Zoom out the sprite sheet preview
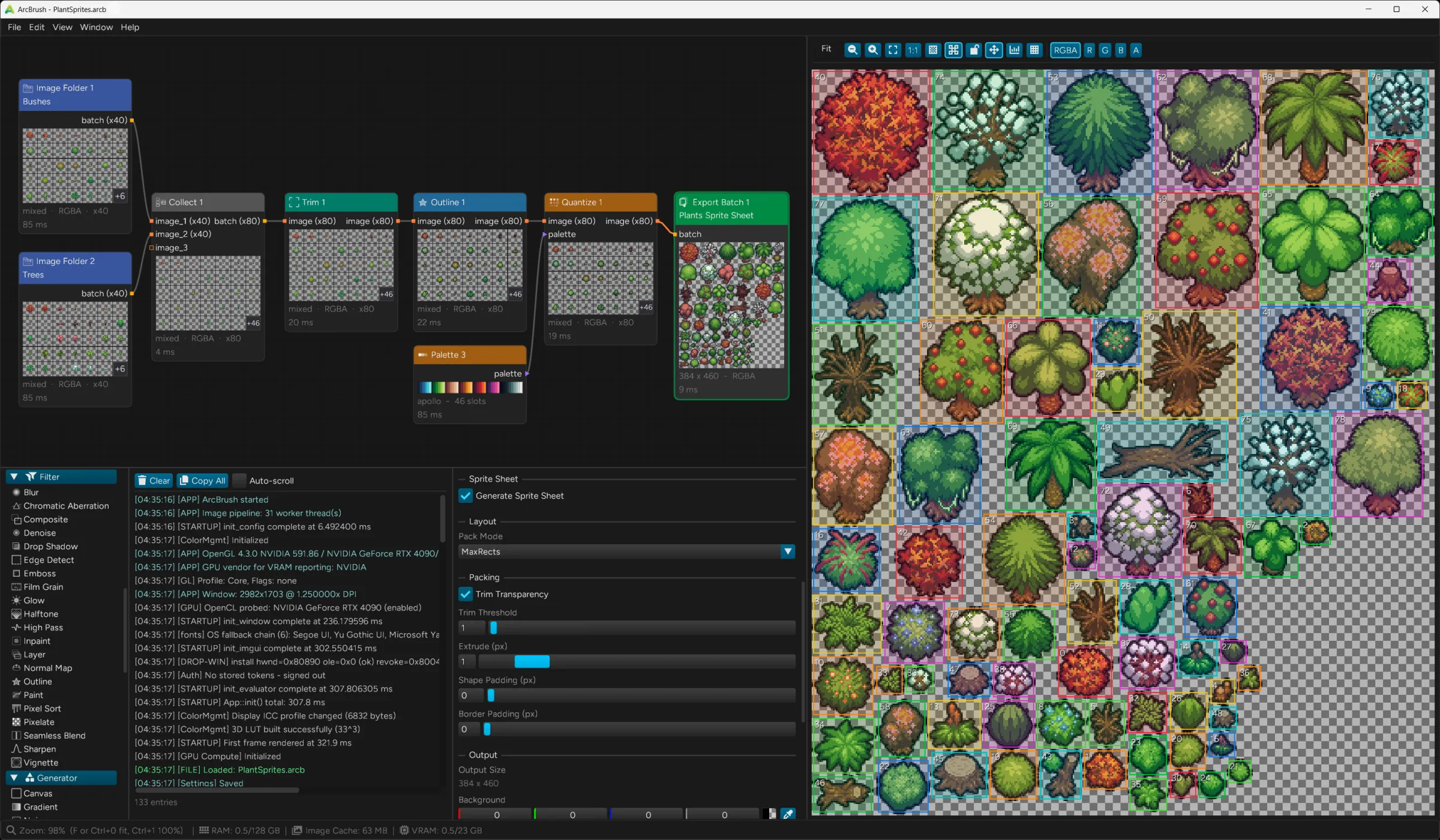Viewport: 1440px width, 840px height. [852, 50]
